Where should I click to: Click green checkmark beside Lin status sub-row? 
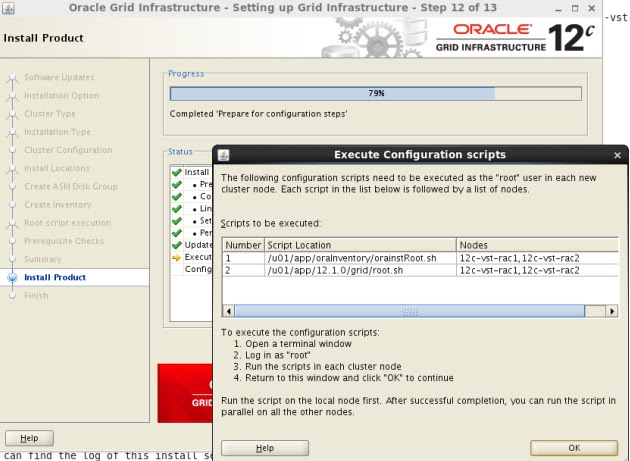pos(177,209)
